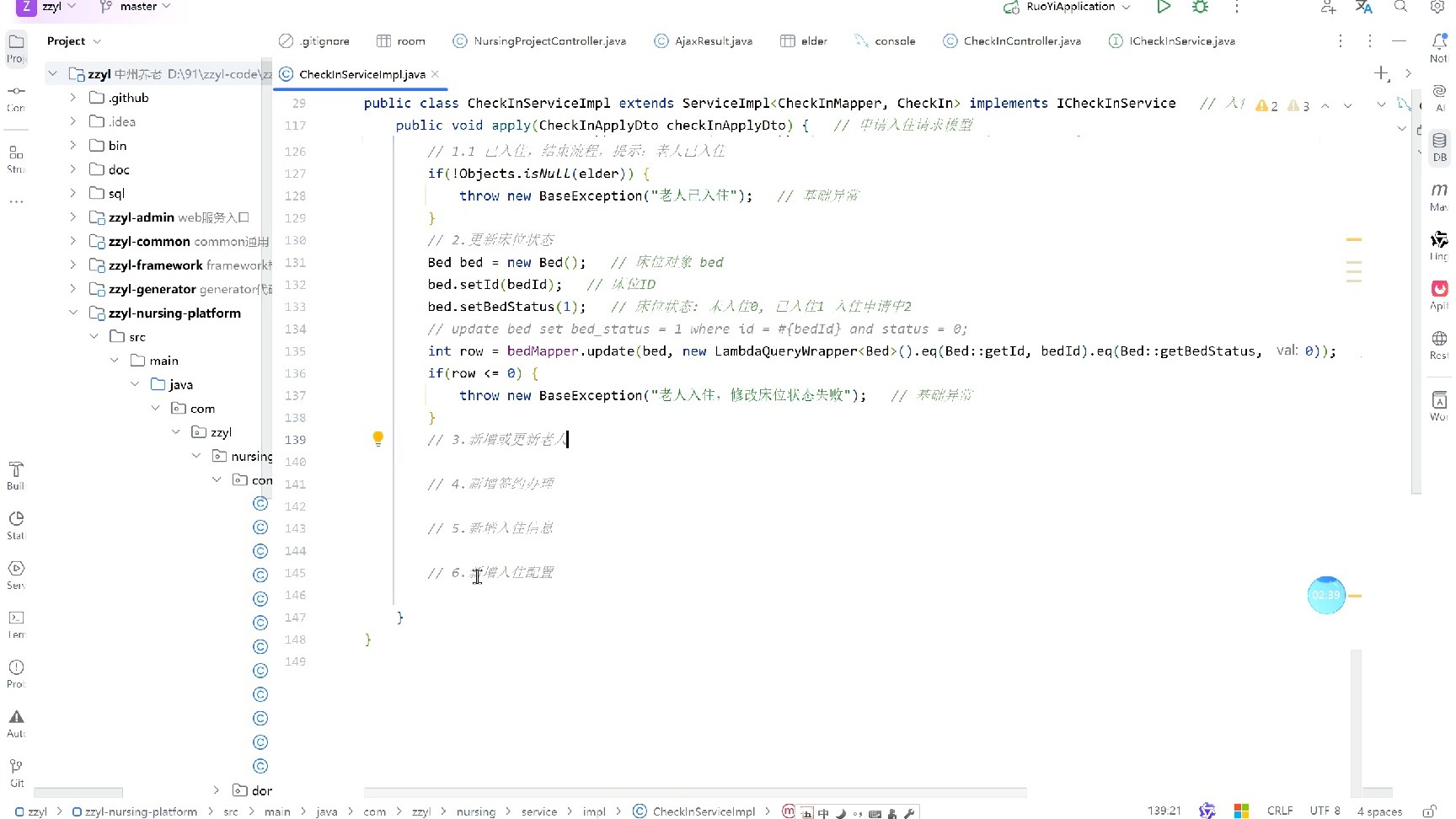Click the translate icon in title bar
This screenshot has height=819, width=1456.
pyautogui.click(x=1364, y=7)
